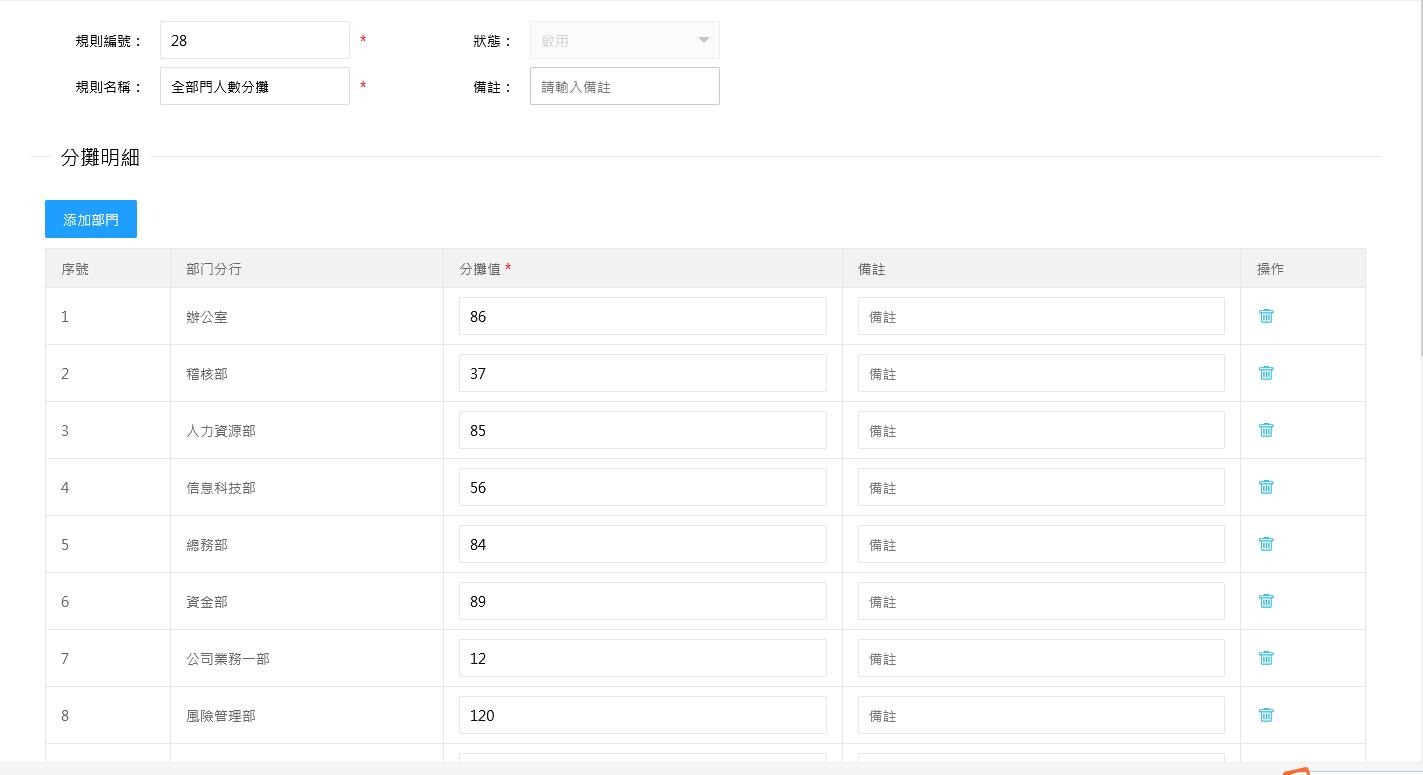Click the 規則編號 label
This screenshot has width=1423, height=775.
[109, 41]
